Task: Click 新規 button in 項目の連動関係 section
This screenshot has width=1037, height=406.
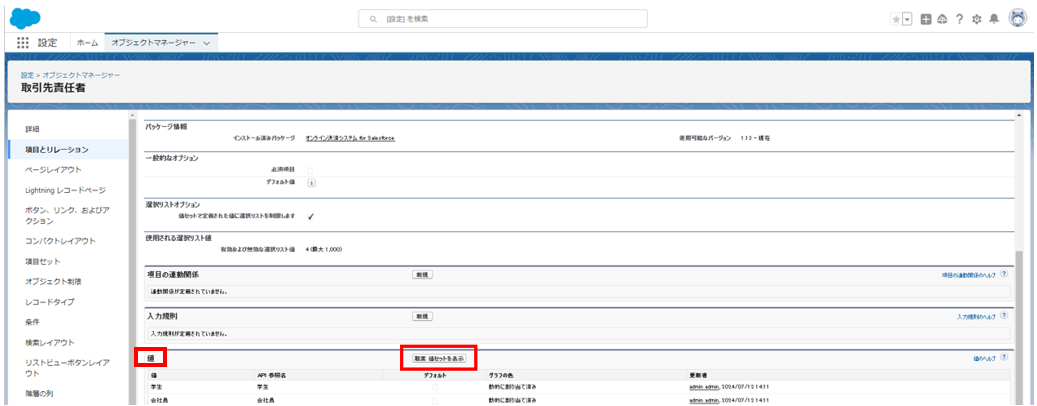Action: (422, 274)
